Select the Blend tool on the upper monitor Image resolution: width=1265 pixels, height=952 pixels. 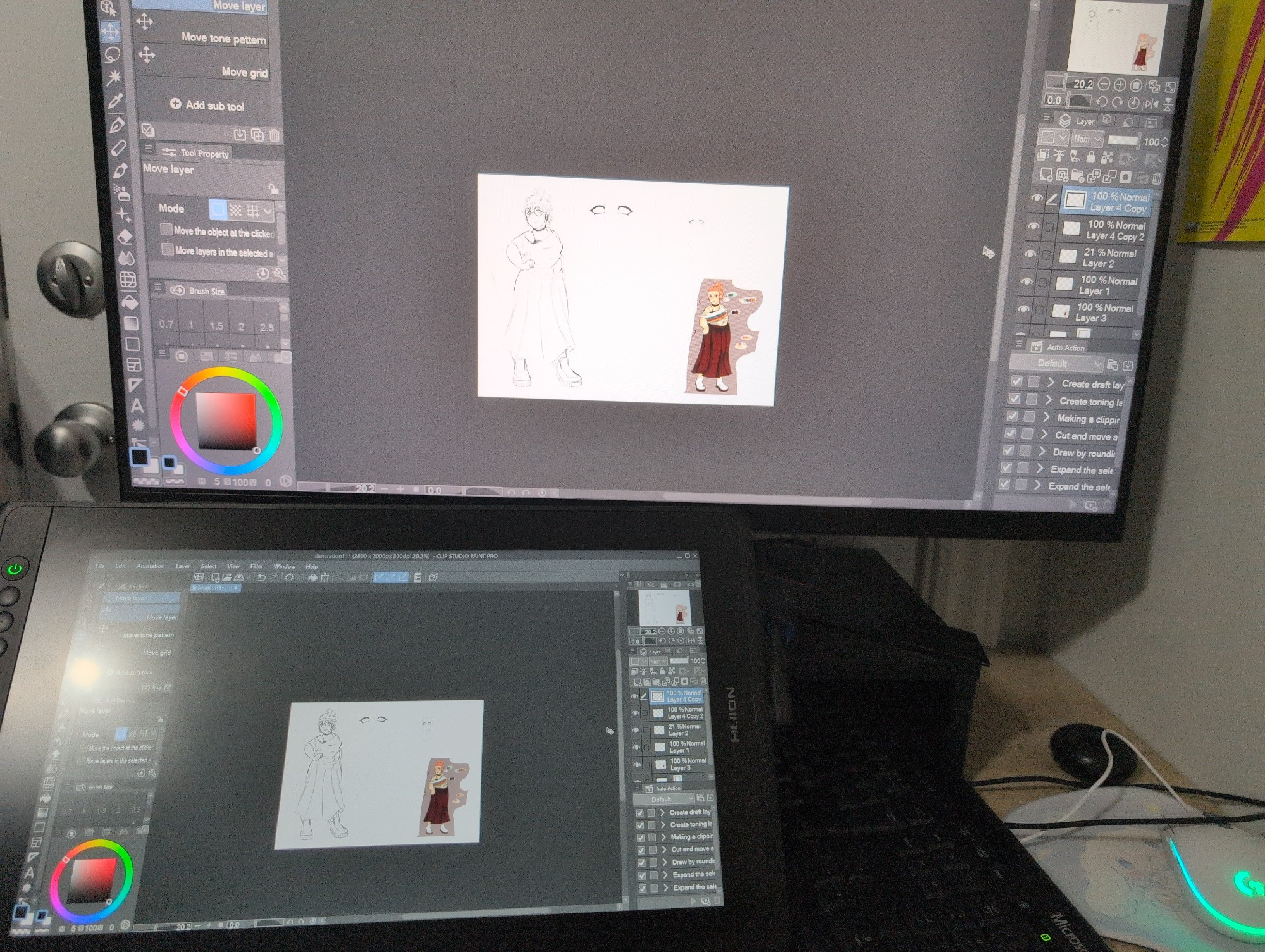[126, 258]
